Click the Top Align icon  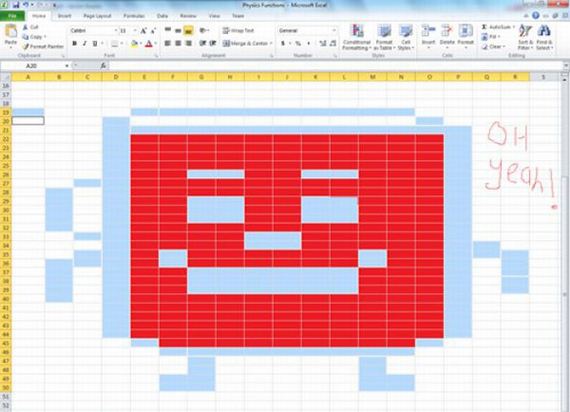[x=168, y=31]
